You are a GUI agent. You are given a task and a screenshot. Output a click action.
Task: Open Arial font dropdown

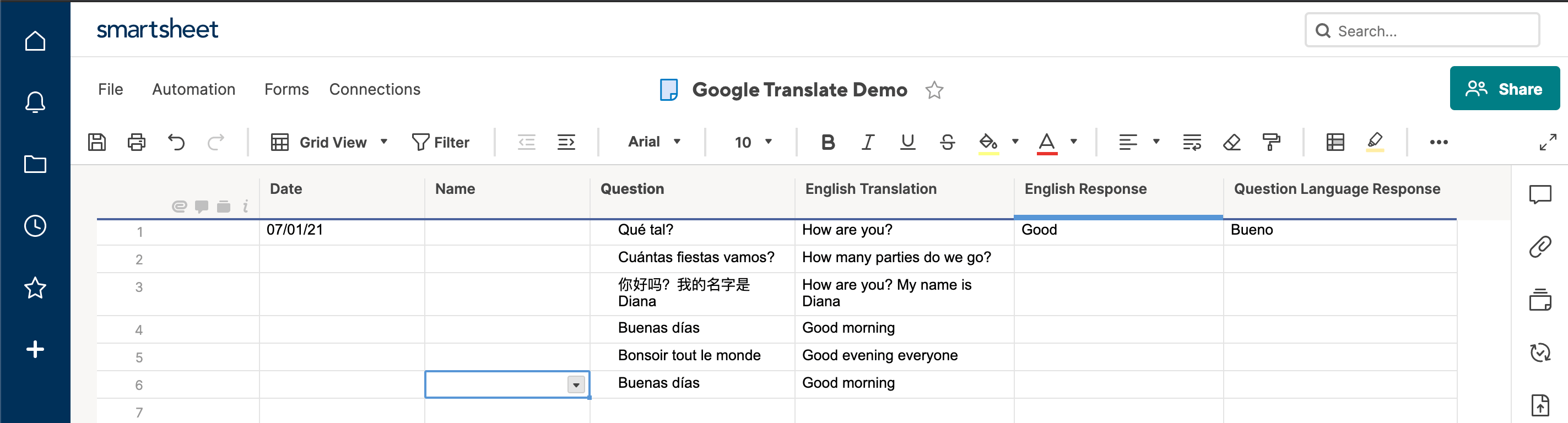click(654, 142)
